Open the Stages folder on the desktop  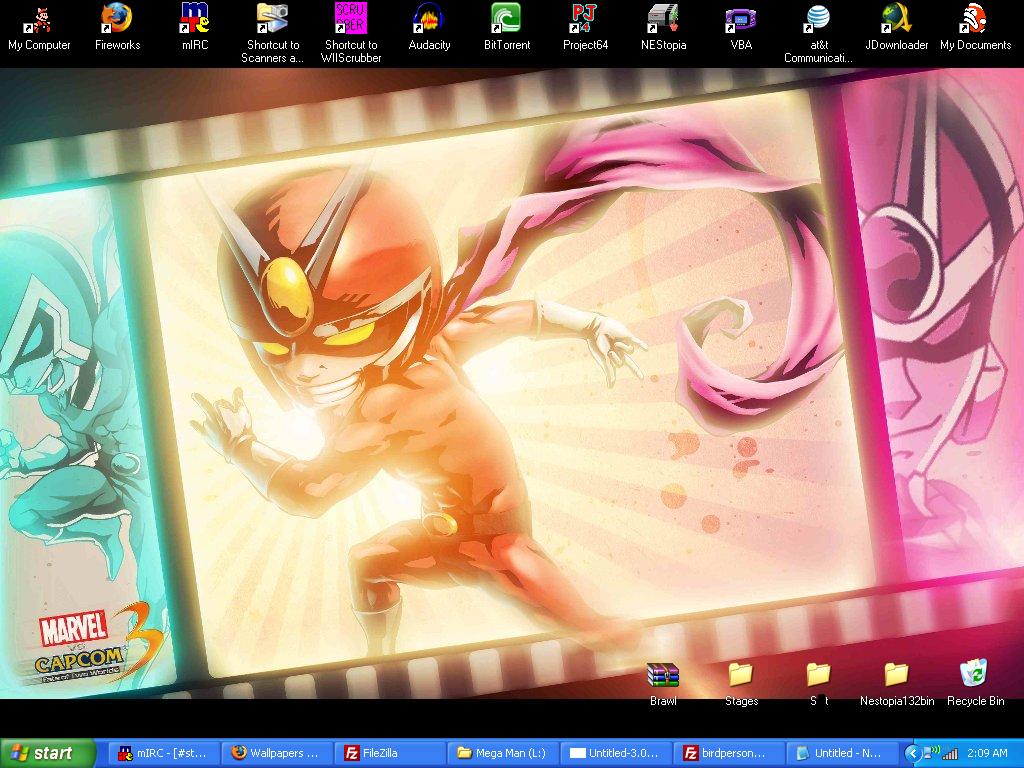click(x=741, y=676)
